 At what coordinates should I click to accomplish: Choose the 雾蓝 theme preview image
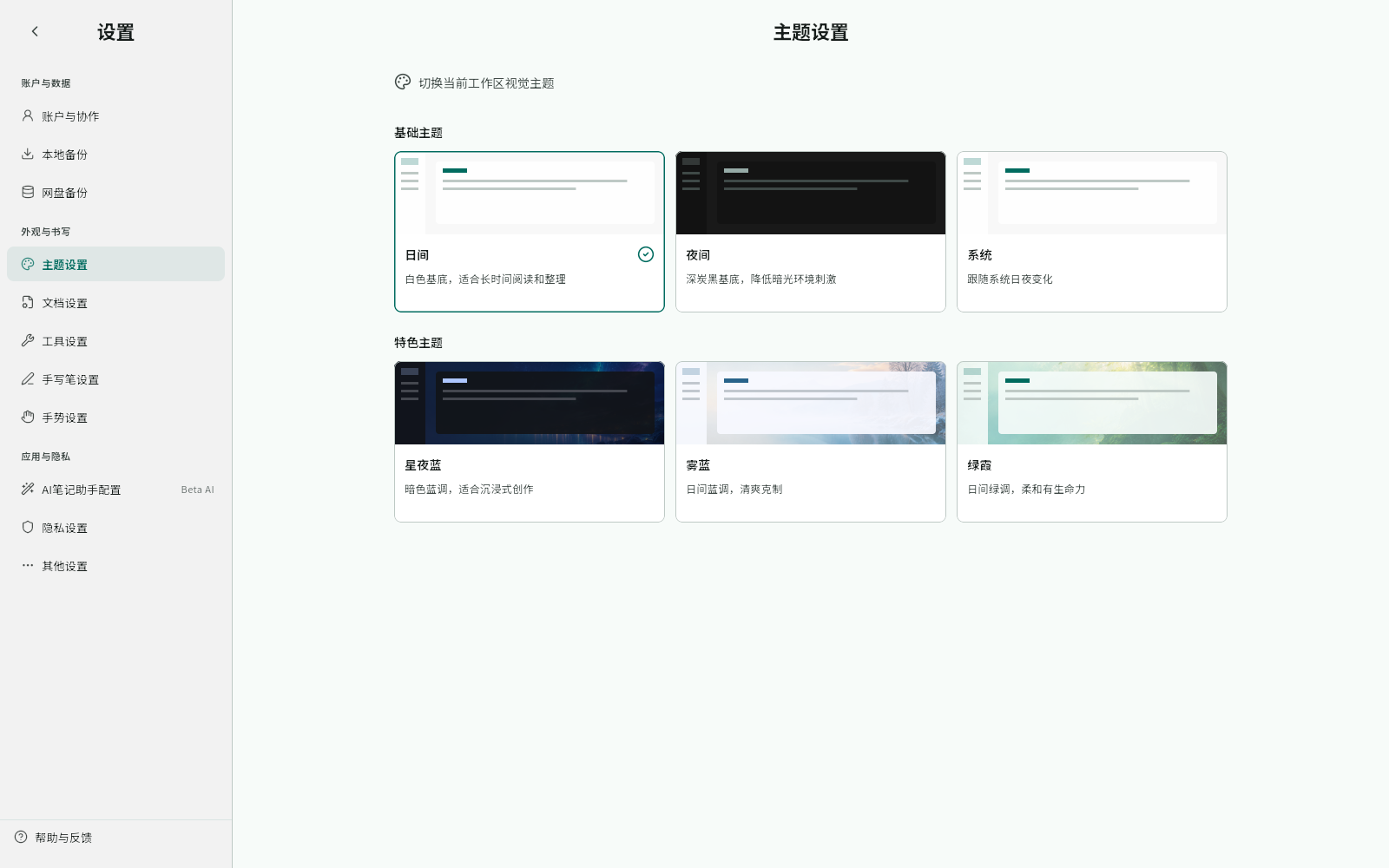[811, 403]
